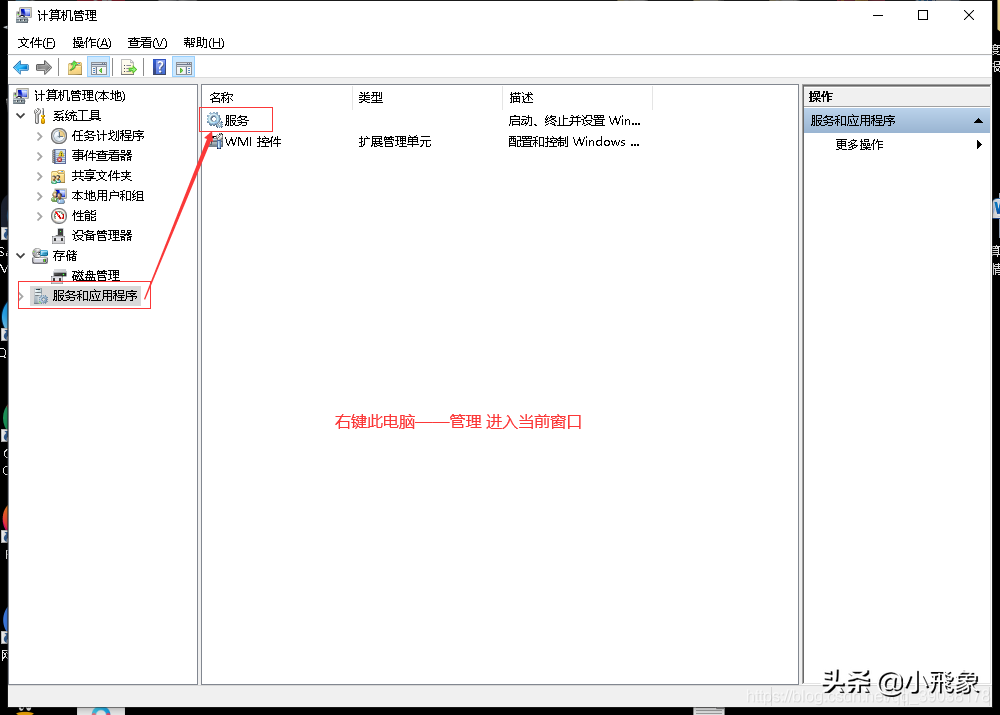The height and width of the screenshot is (715, 1000).
Task: Select the 本地用户和组 tree item
Action: [108, 196]
